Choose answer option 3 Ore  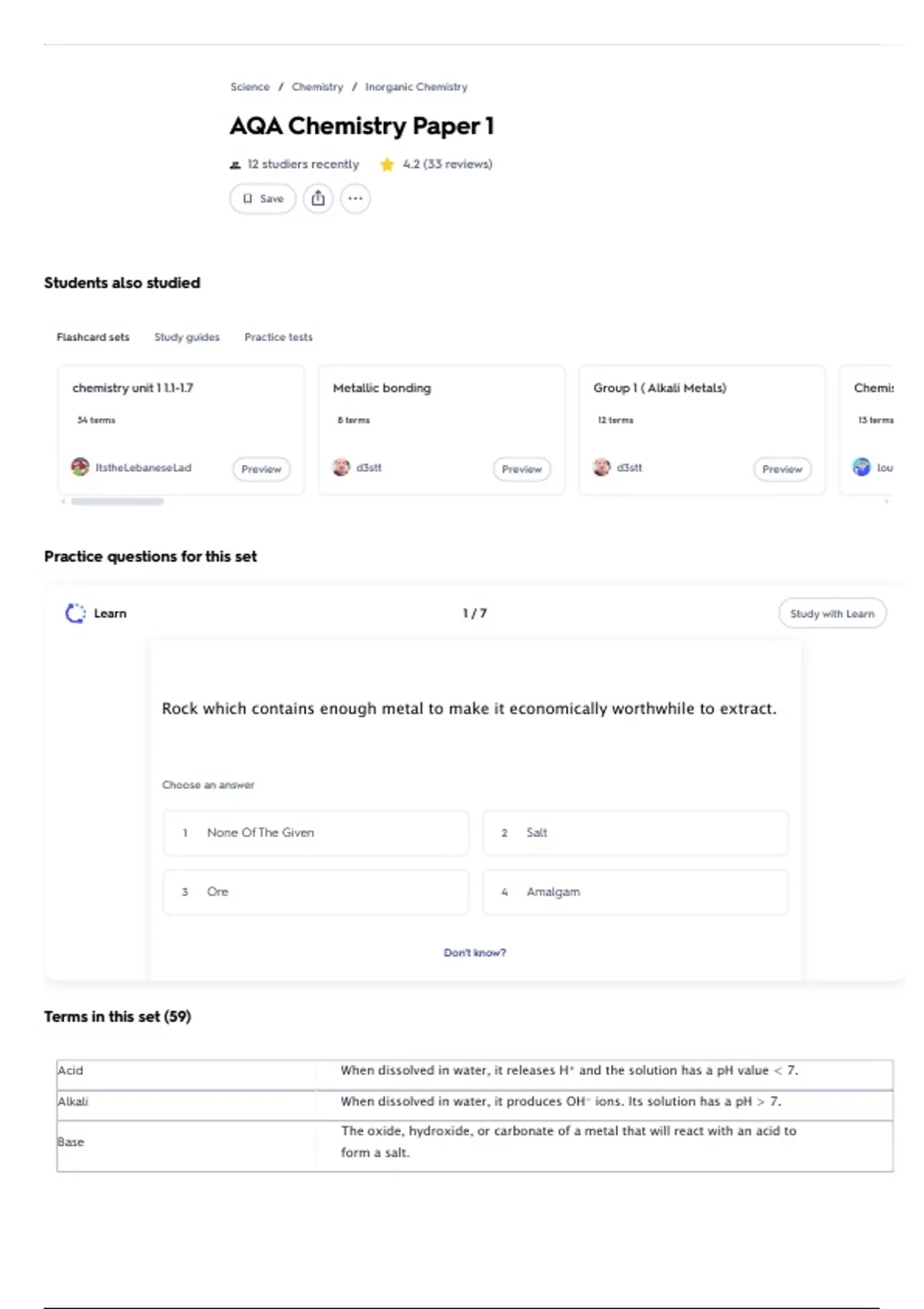(316, 892)
